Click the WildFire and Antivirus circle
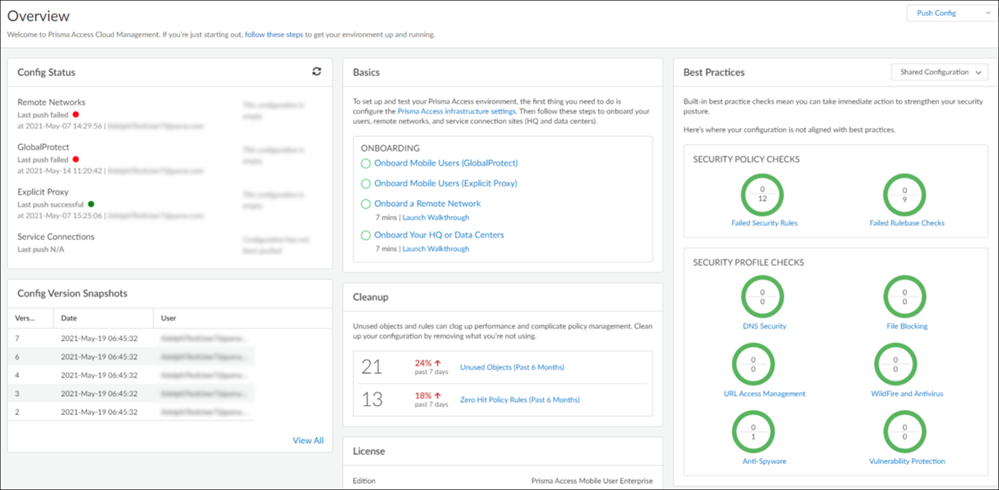Image resolution: width=999 pixels, height=490 pixels. [907, 364]
